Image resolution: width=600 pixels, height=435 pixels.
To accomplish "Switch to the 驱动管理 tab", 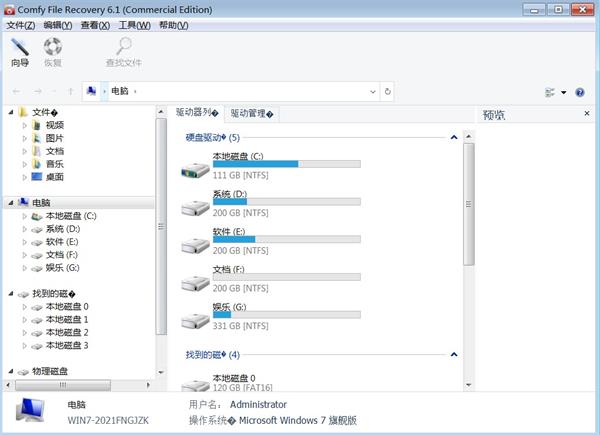I will (x=252, y=114).
